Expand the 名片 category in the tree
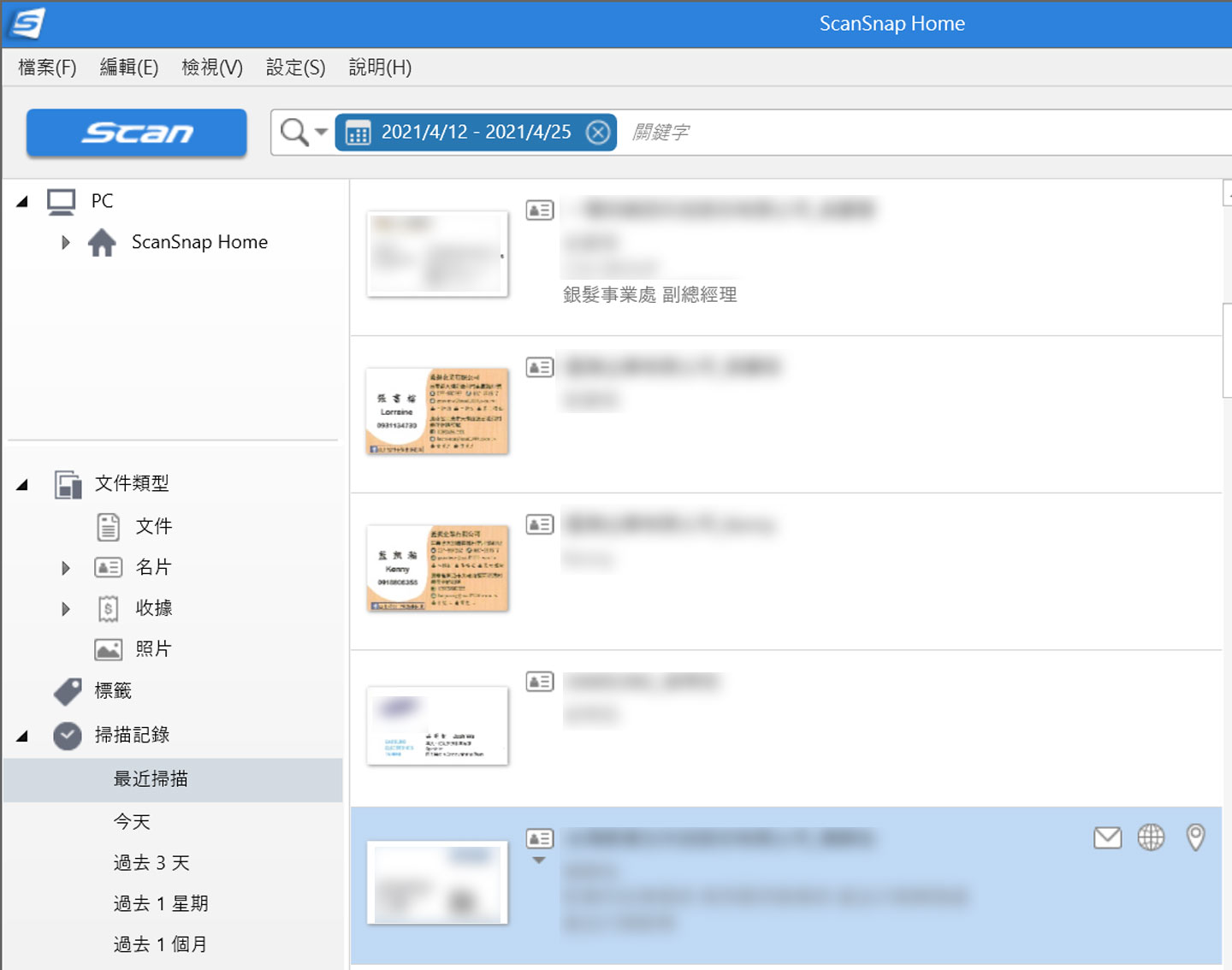This screenshot has width=1232, height=970. pyautogui.click(x=66, y=567)
